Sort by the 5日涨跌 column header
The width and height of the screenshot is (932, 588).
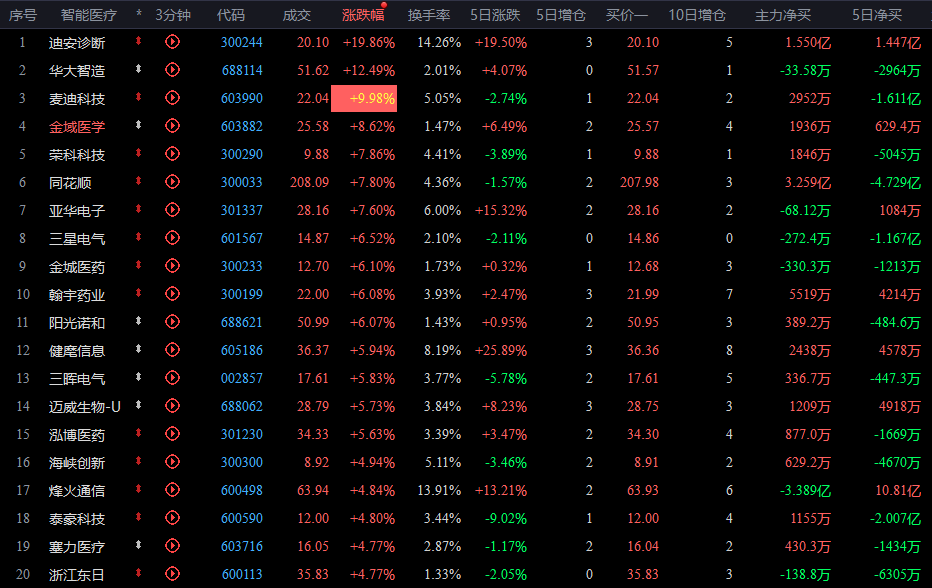[495, 15]
